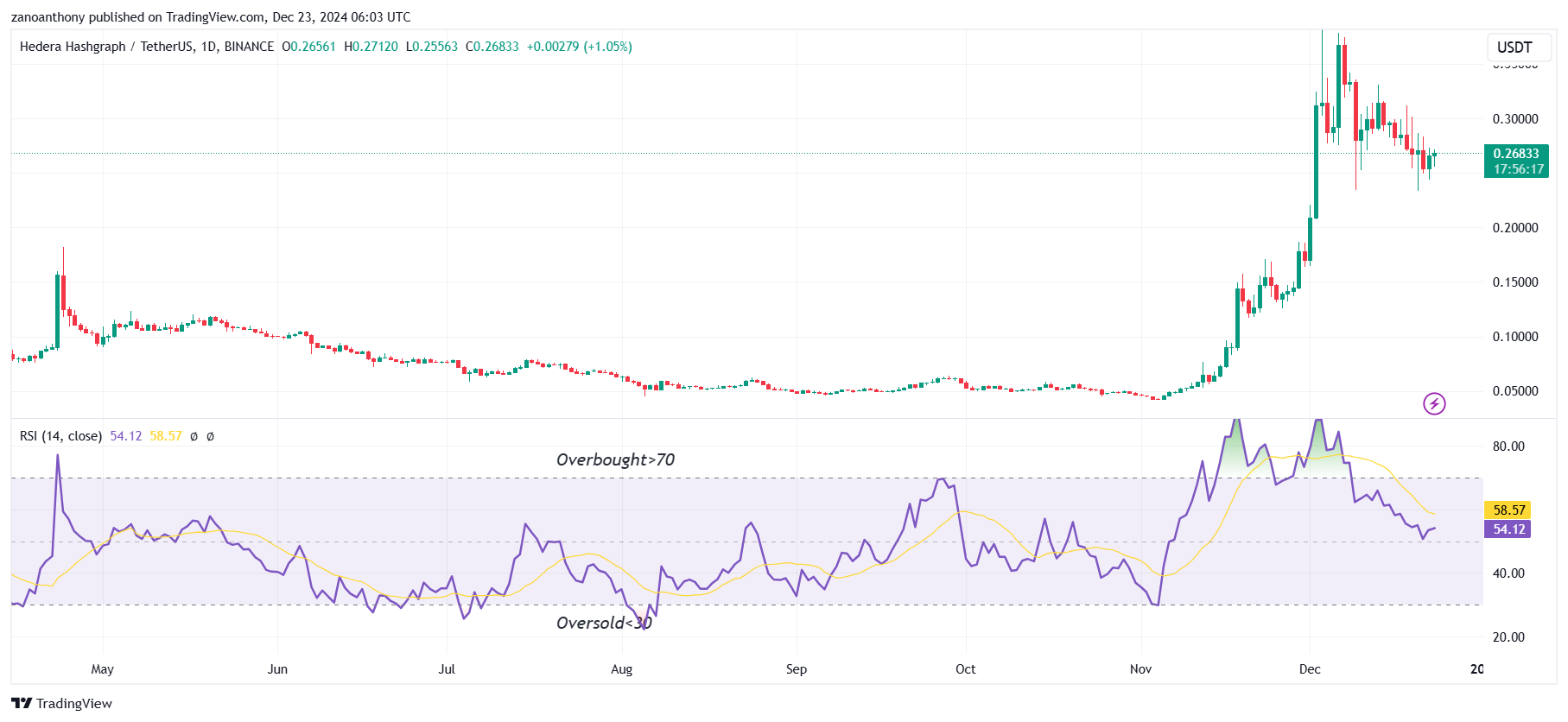1568x722 pixels.
Task: Click the Nov label on time axis
Action: 1140,669
